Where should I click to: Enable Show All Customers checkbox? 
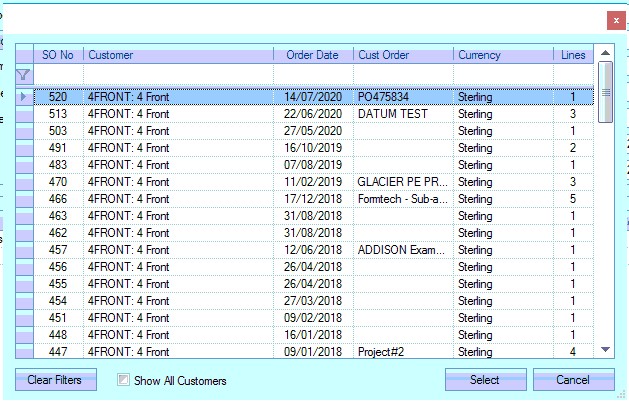point(123,380)
